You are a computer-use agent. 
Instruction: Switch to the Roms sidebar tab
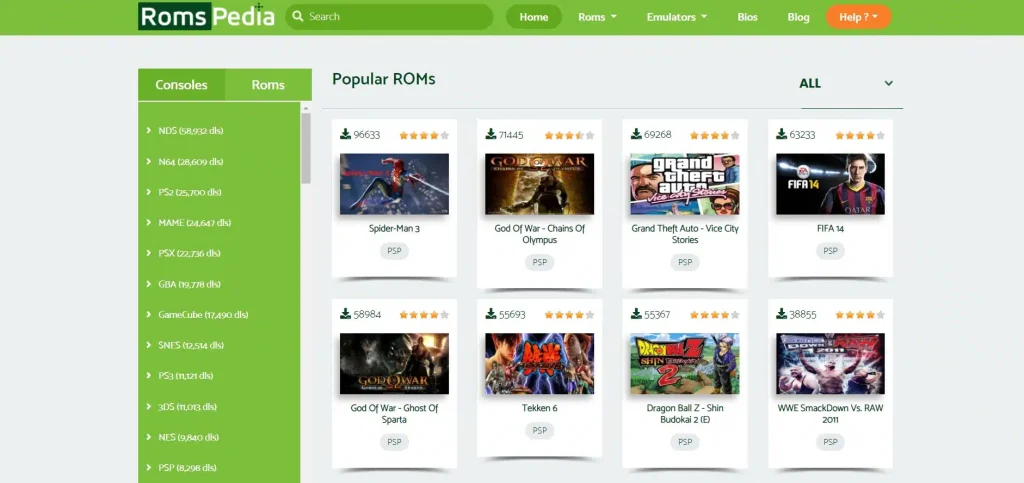(268, 85)
